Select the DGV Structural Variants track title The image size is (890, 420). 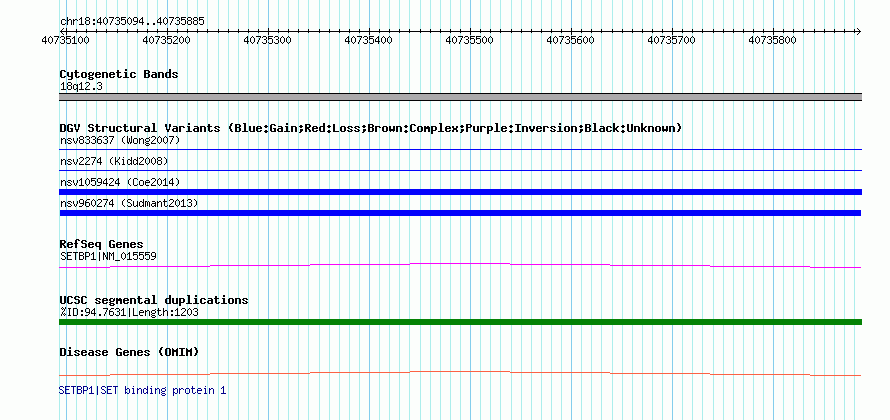click(x=371, y=128)
